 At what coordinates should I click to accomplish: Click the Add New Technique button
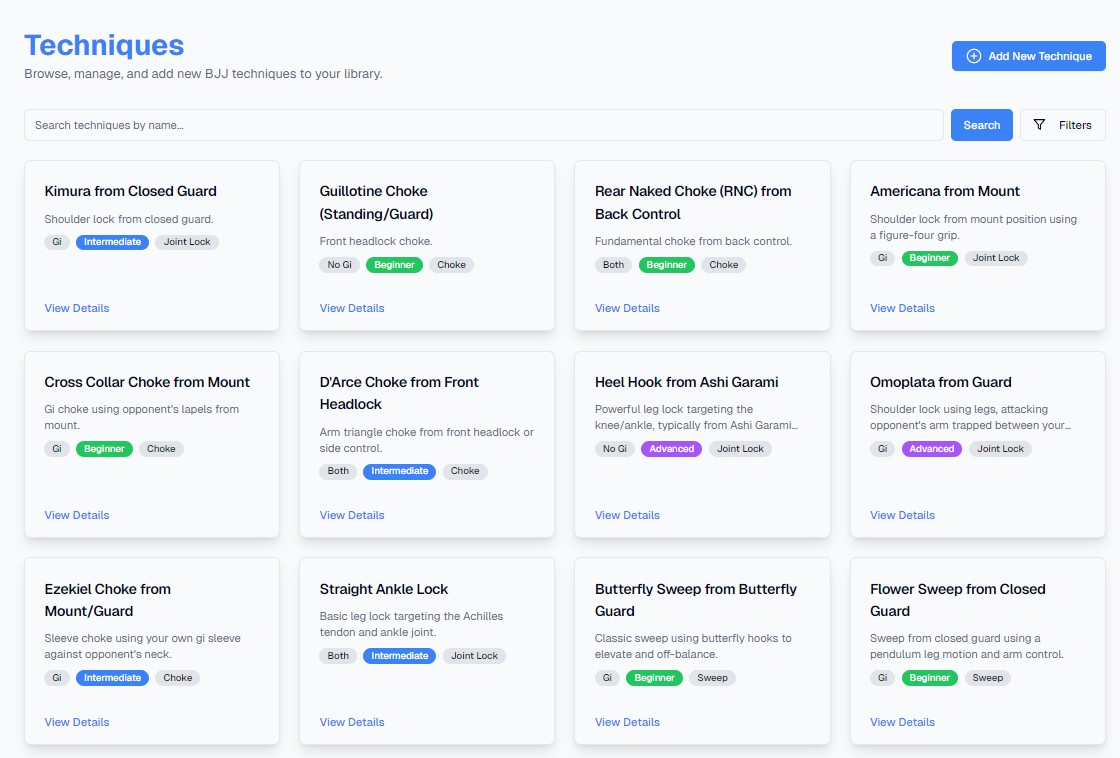coord(1029,56)
